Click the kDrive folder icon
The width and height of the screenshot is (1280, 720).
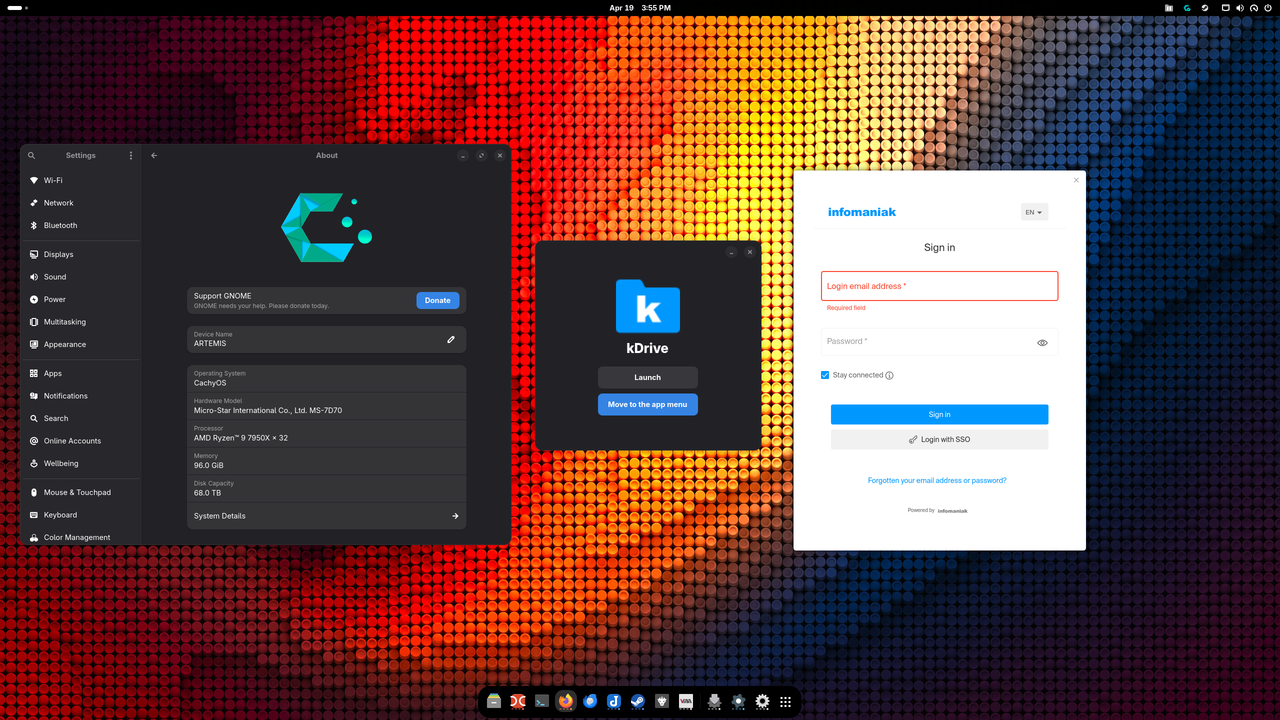click(648, 306)
